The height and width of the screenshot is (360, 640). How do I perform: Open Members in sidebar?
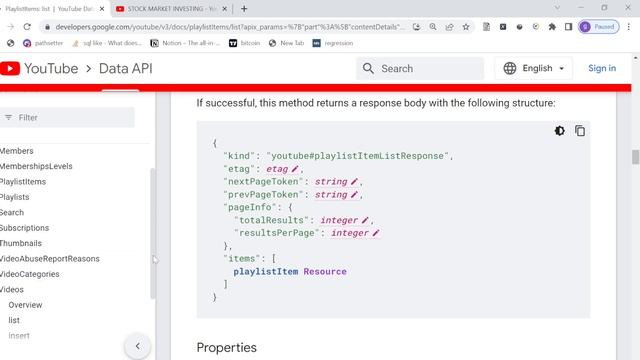pyautogui.click(x=16, y=151)
